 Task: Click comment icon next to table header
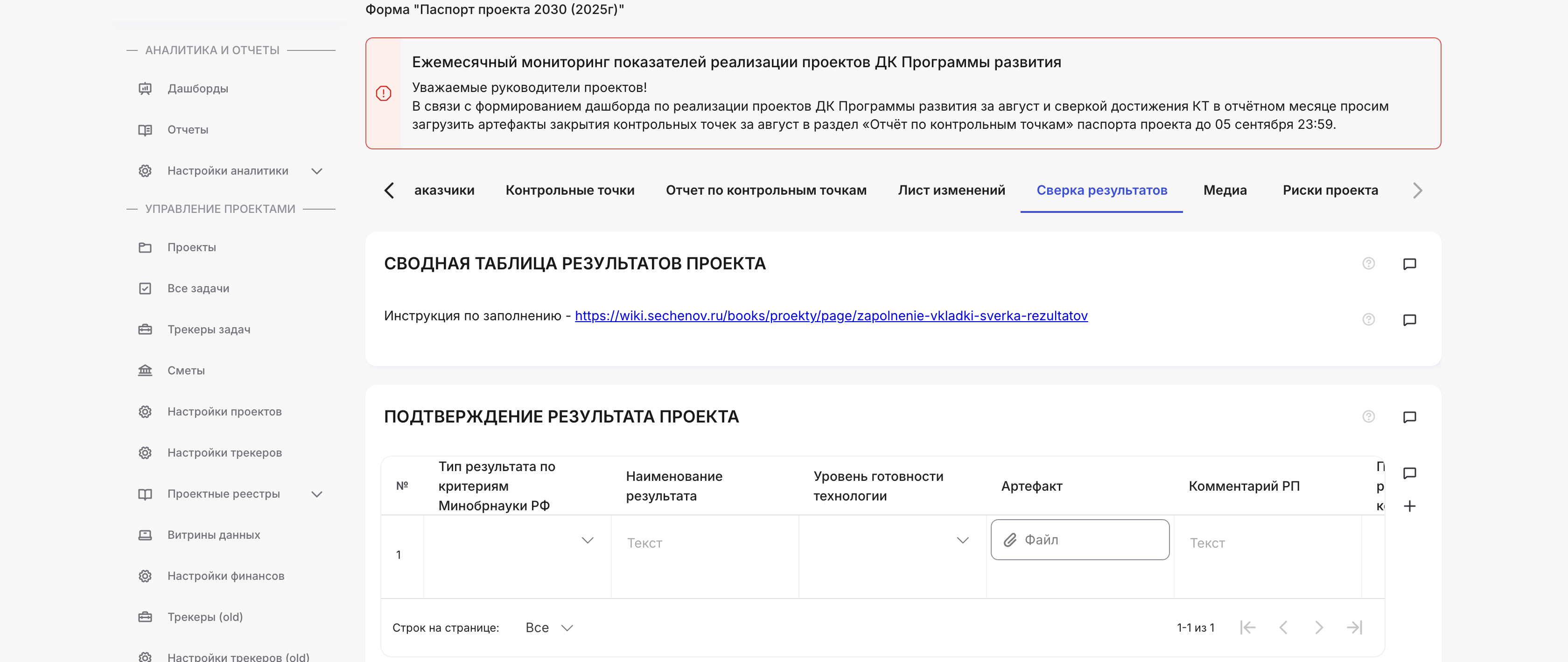(x=1409, y=473)
